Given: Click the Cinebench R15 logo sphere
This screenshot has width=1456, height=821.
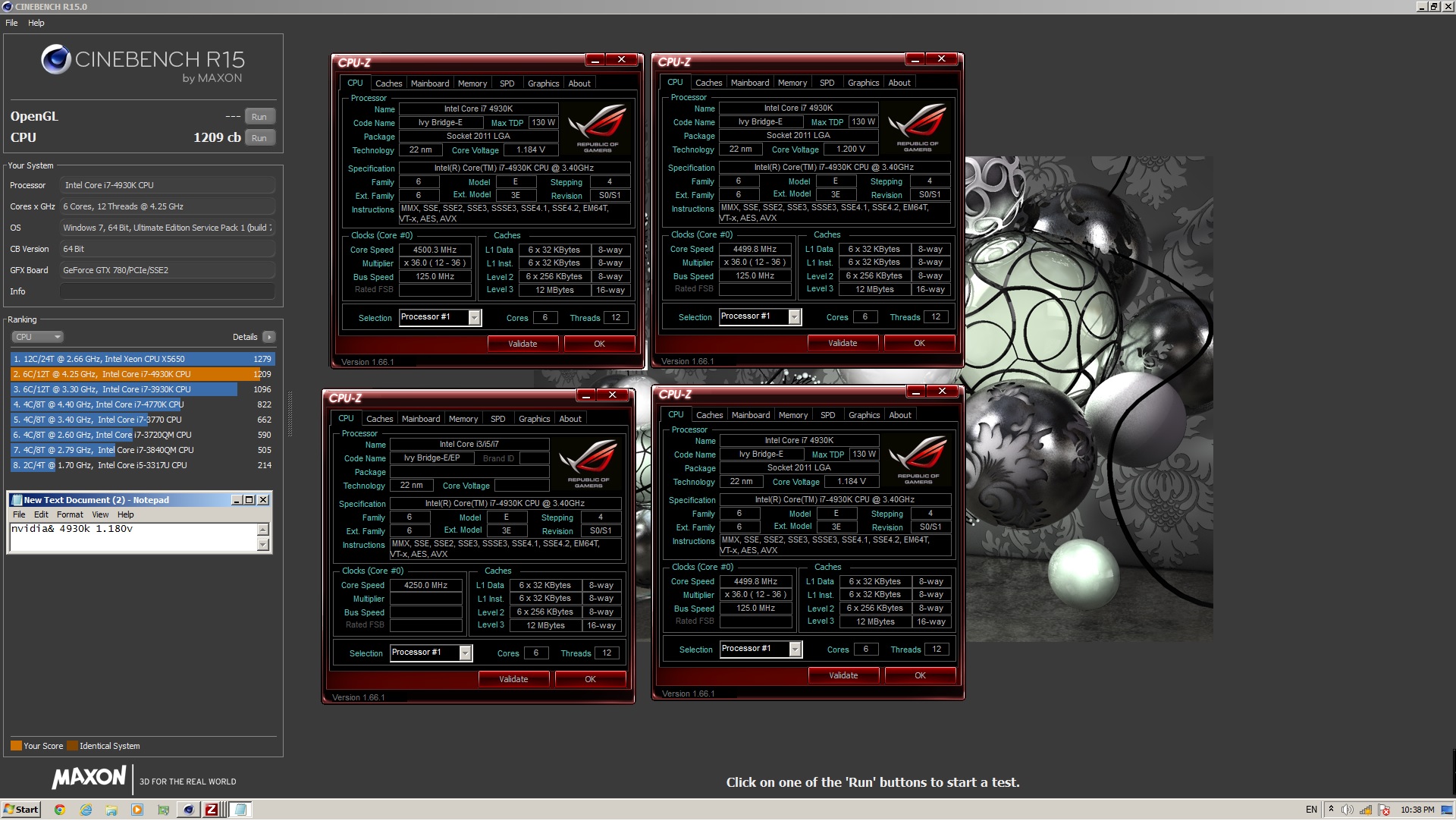Looking at the screenshot, I should (x=55, y=59).
